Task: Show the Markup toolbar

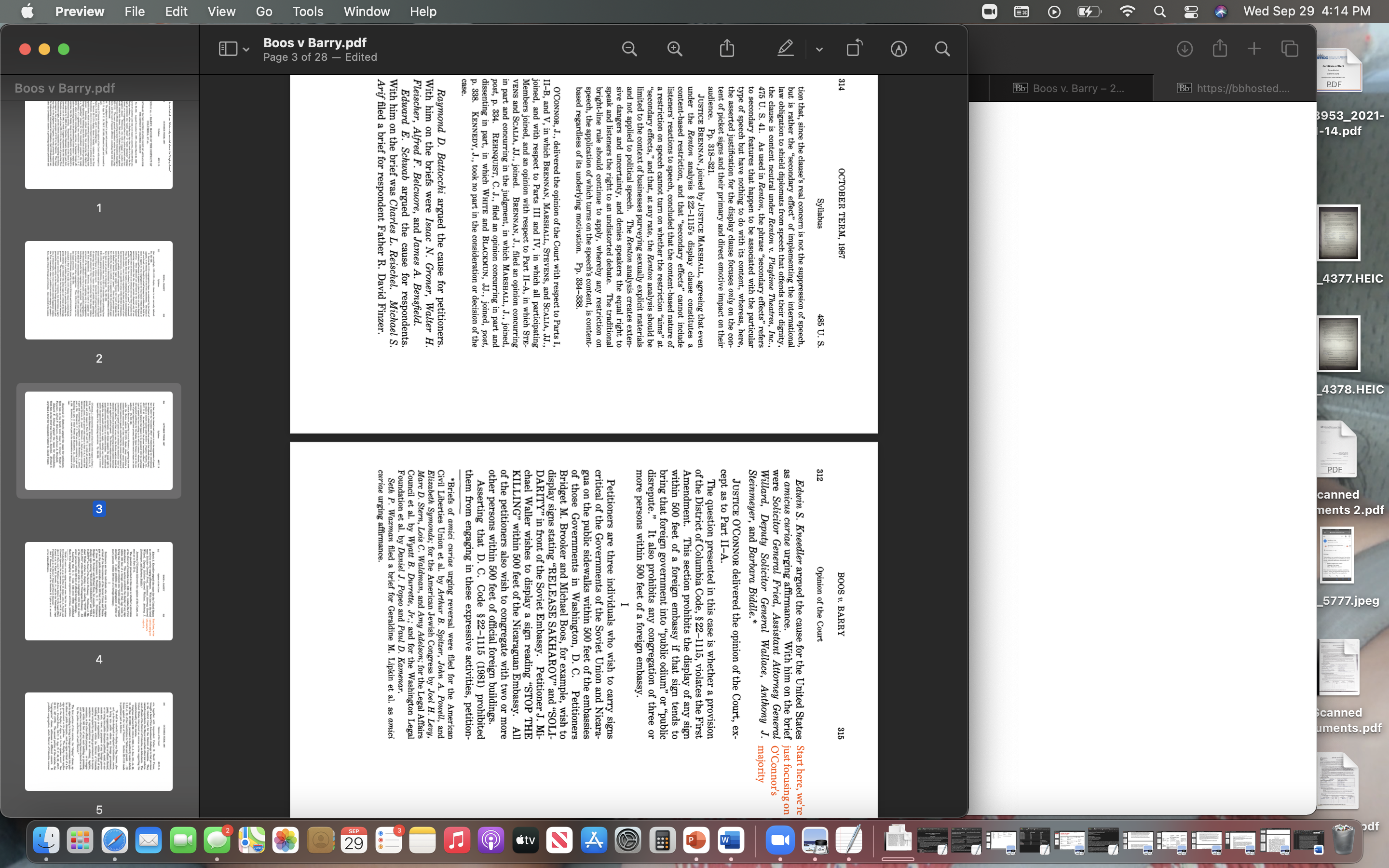Action: coord(898,48)
